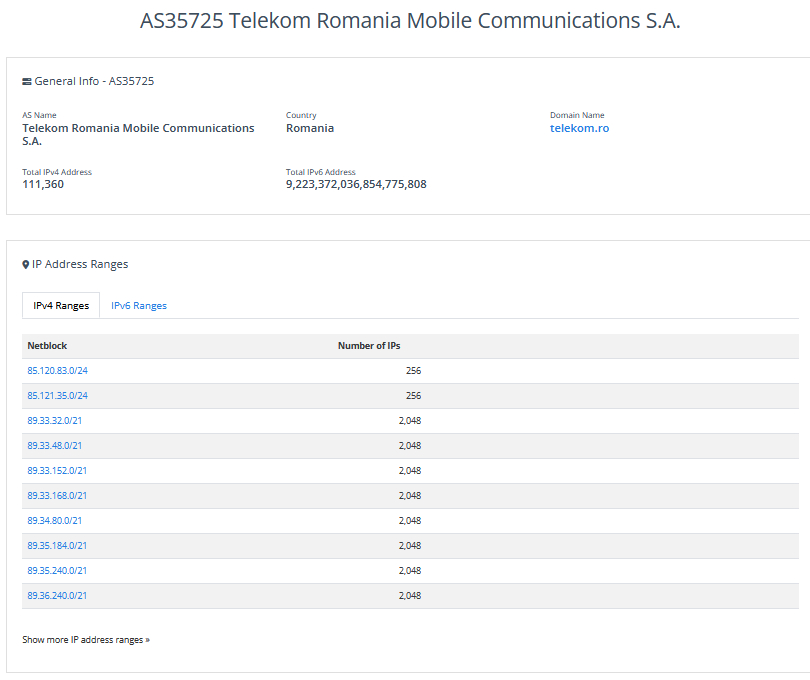Click the General Info - AS35725 heading
Screen dimensions: 810x680
coord(94,81)
